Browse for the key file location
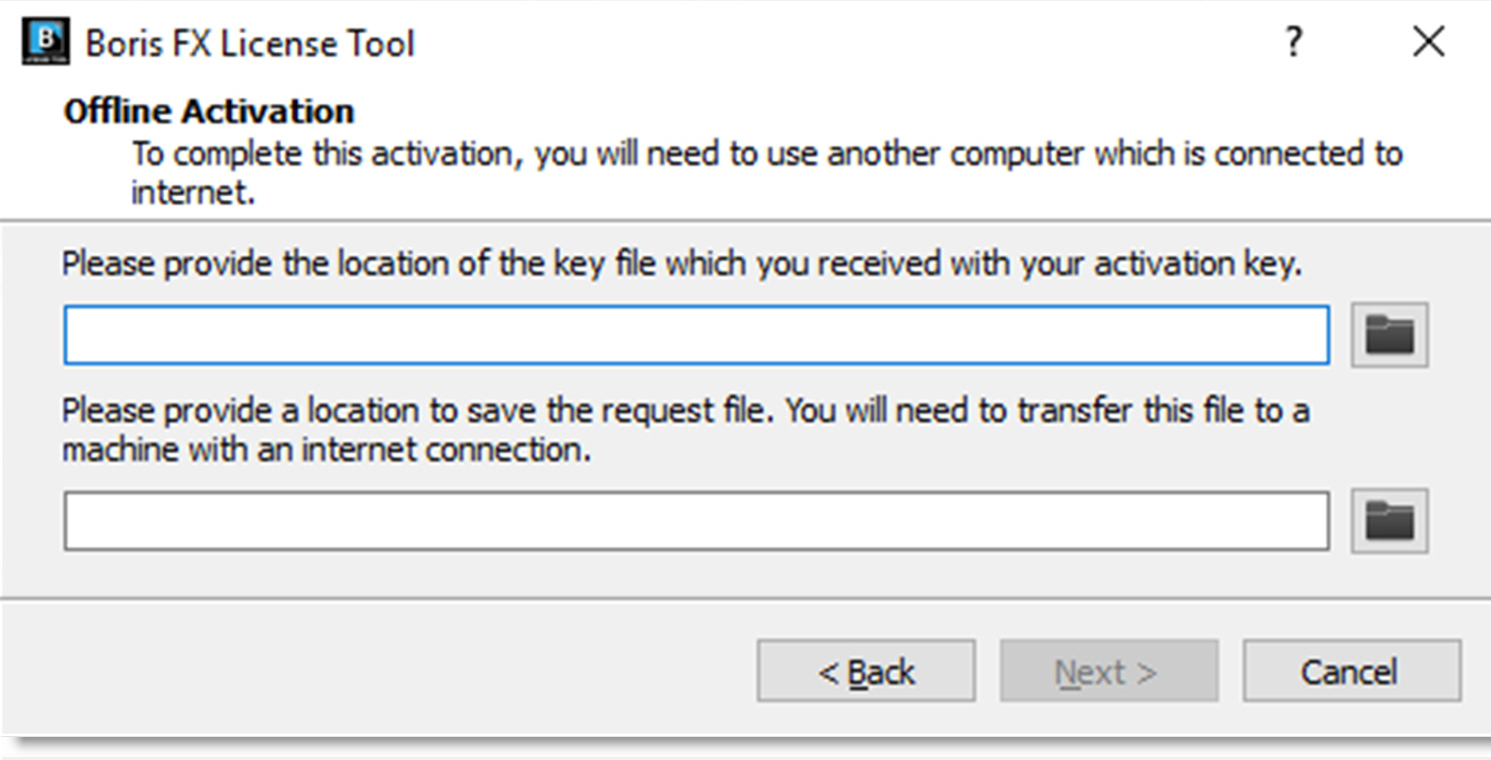Image resolution: width=1491 pixels, height=760 pixels. pos(1389,334)
